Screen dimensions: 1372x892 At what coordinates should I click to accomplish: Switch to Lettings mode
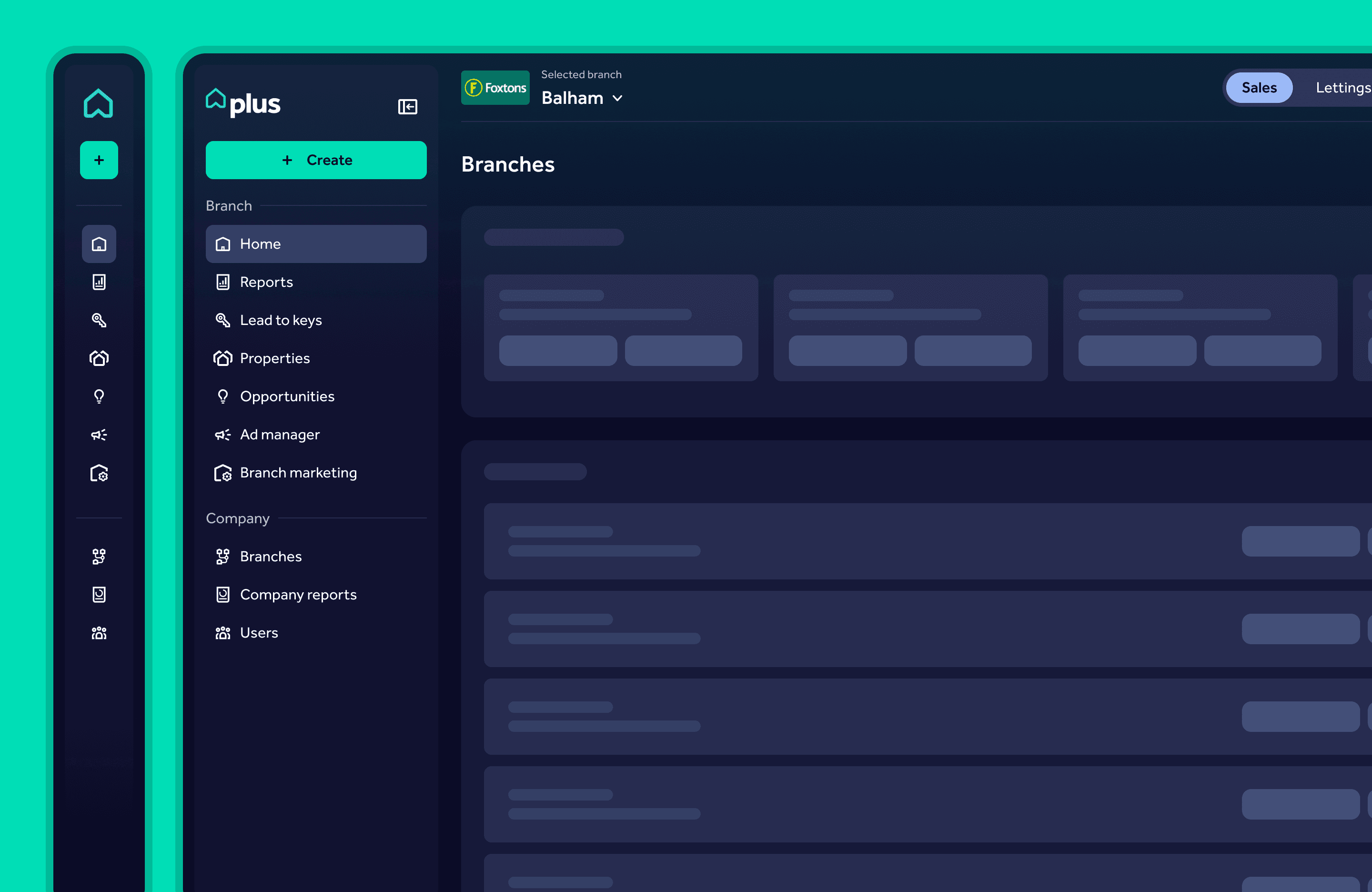tap(1342, 88)
